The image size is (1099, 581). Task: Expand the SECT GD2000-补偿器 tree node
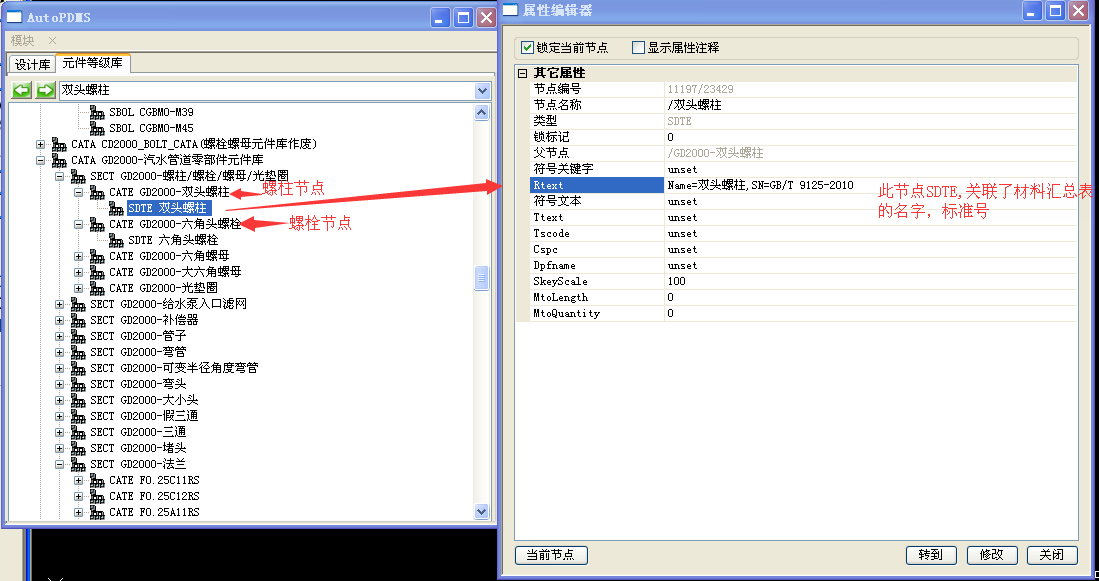60,320
